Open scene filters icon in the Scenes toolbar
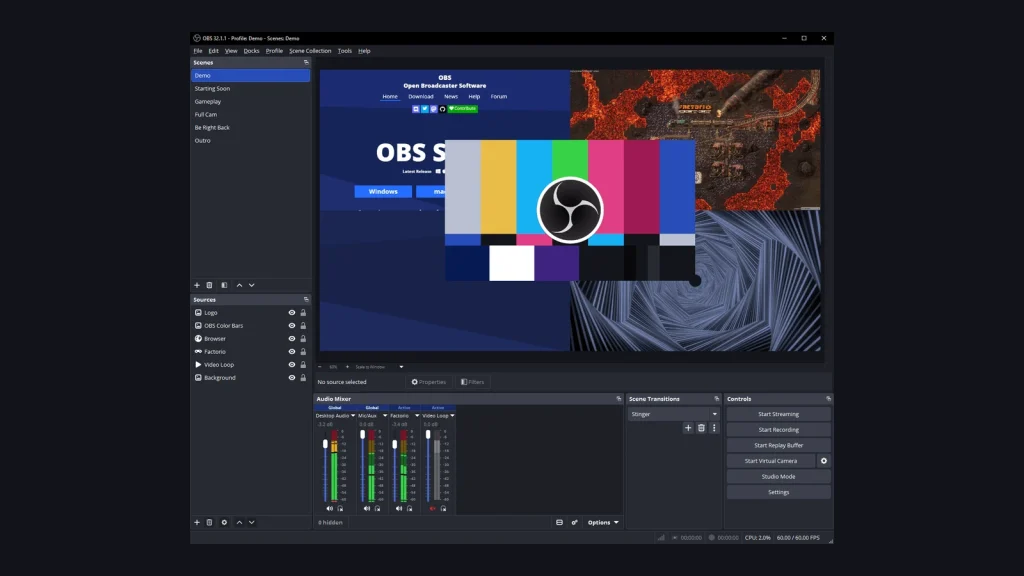This screenshot has width=1024, height=576. click(224, 285)
